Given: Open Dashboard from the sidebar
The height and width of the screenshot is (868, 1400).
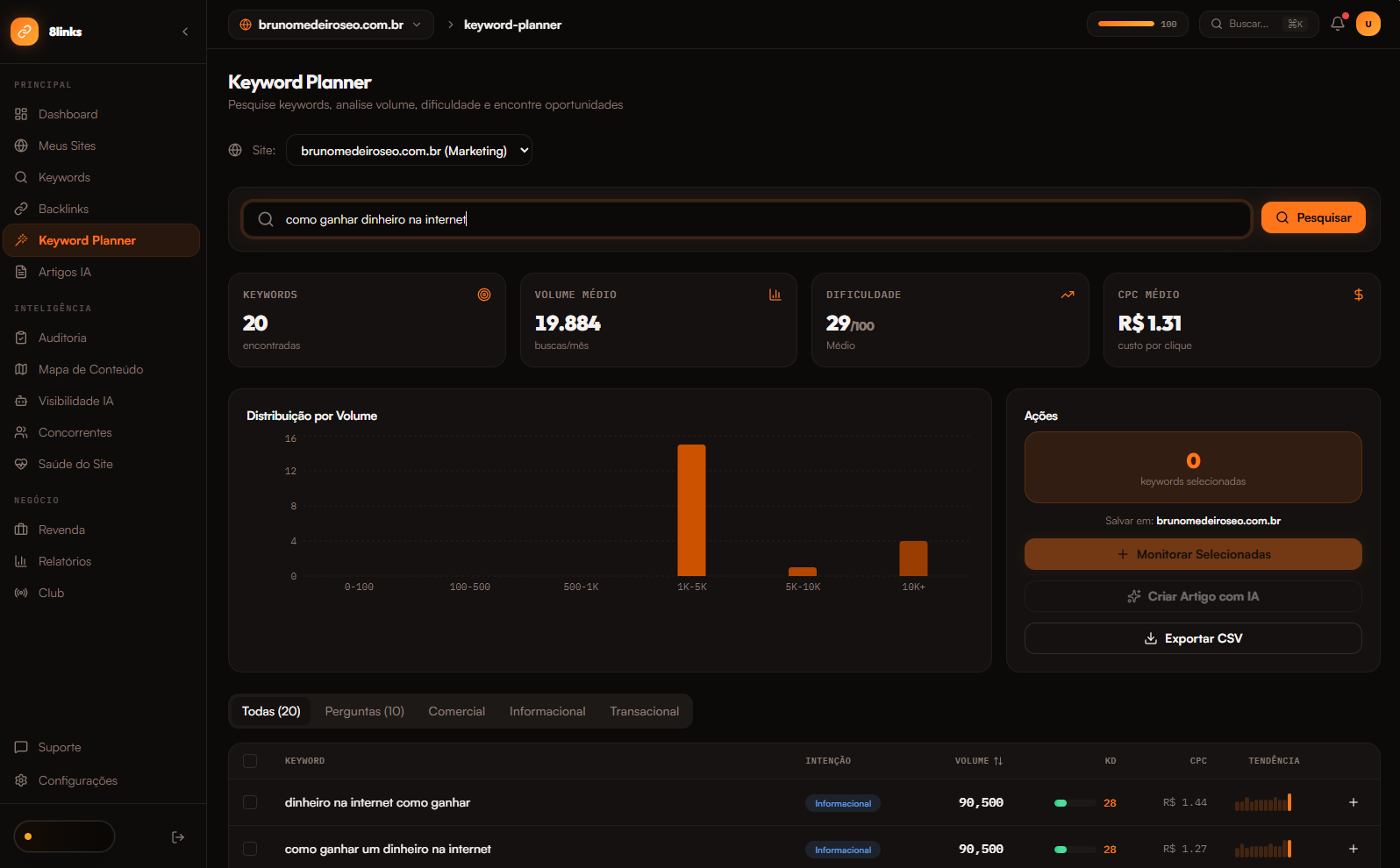Looking at the screenshot, I should (x=103, y=114).
